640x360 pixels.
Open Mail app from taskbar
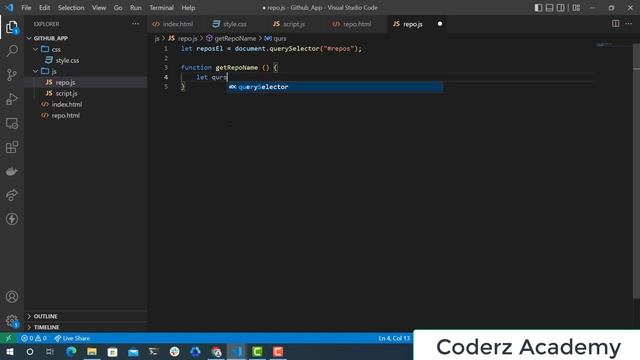(133, 352)
